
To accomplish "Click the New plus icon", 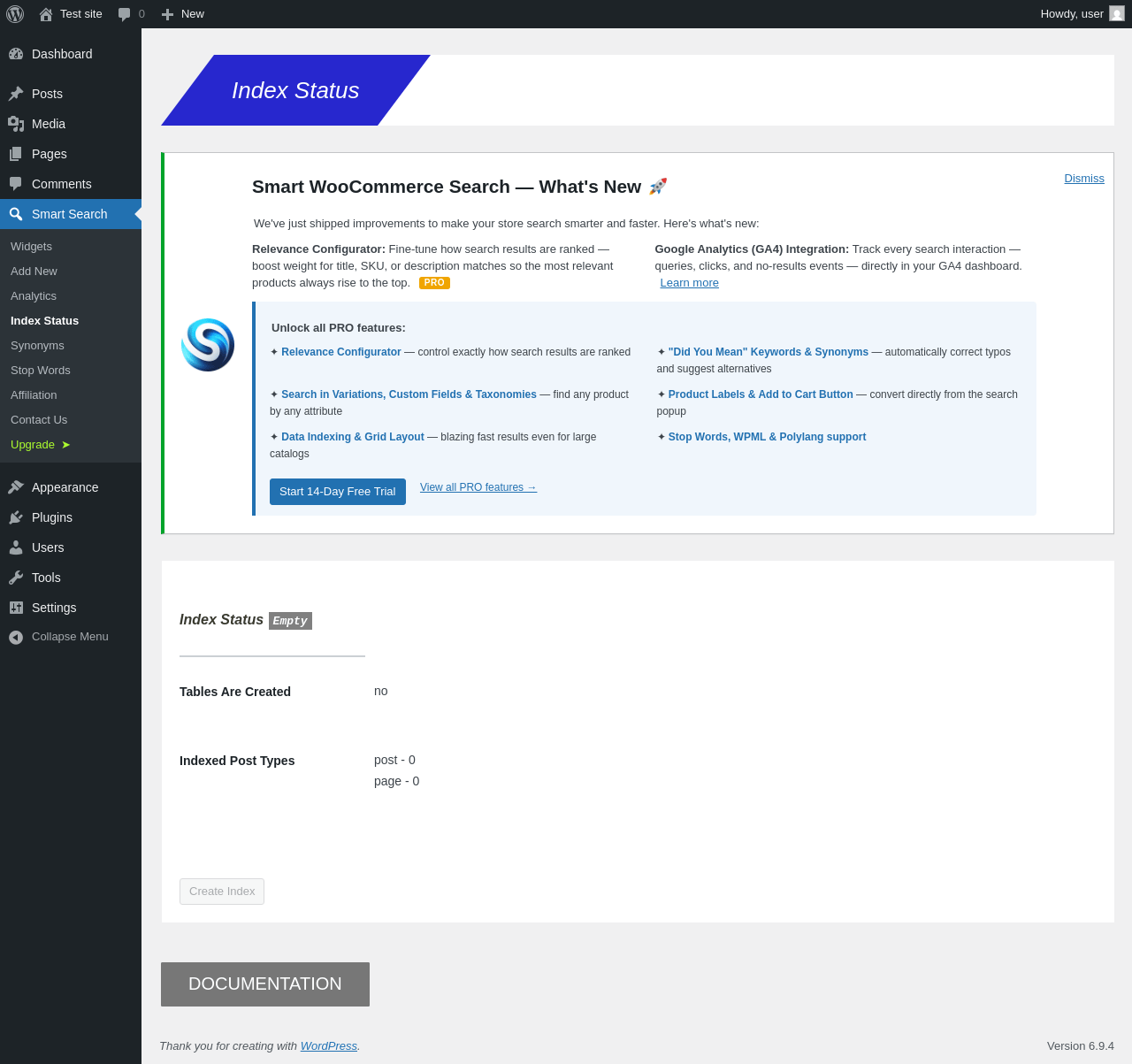I will click(167, 14).
